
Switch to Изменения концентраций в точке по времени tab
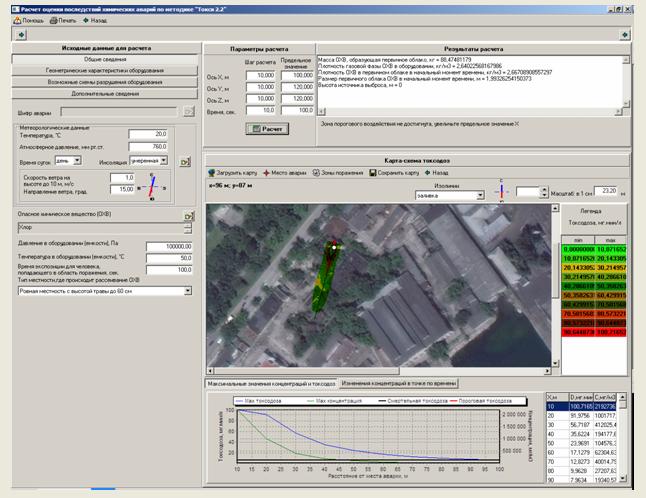(399, 384)
